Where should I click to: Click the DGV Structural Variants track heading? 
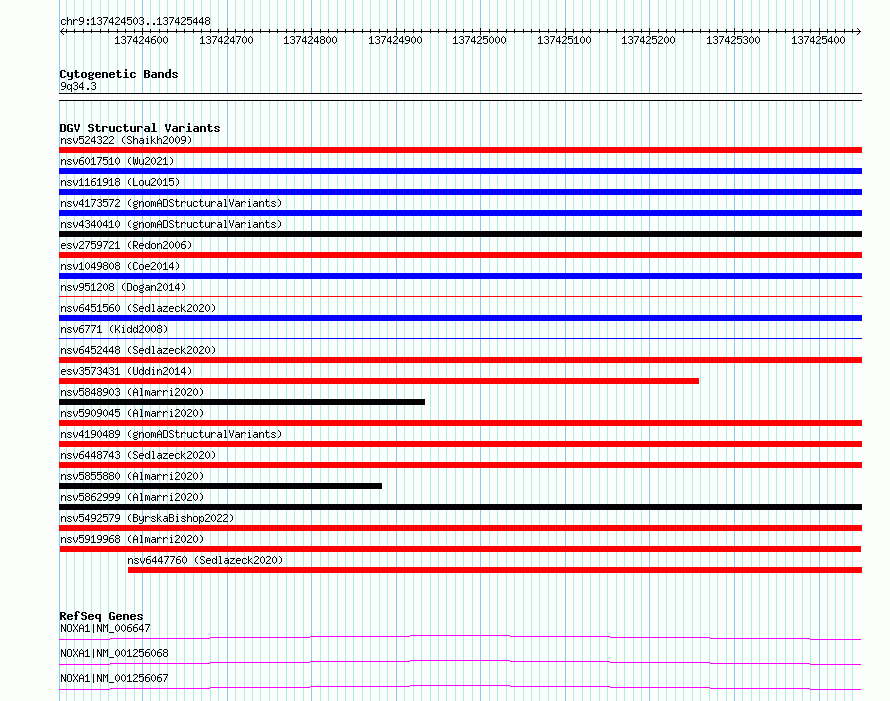click(x=140, y=128)
